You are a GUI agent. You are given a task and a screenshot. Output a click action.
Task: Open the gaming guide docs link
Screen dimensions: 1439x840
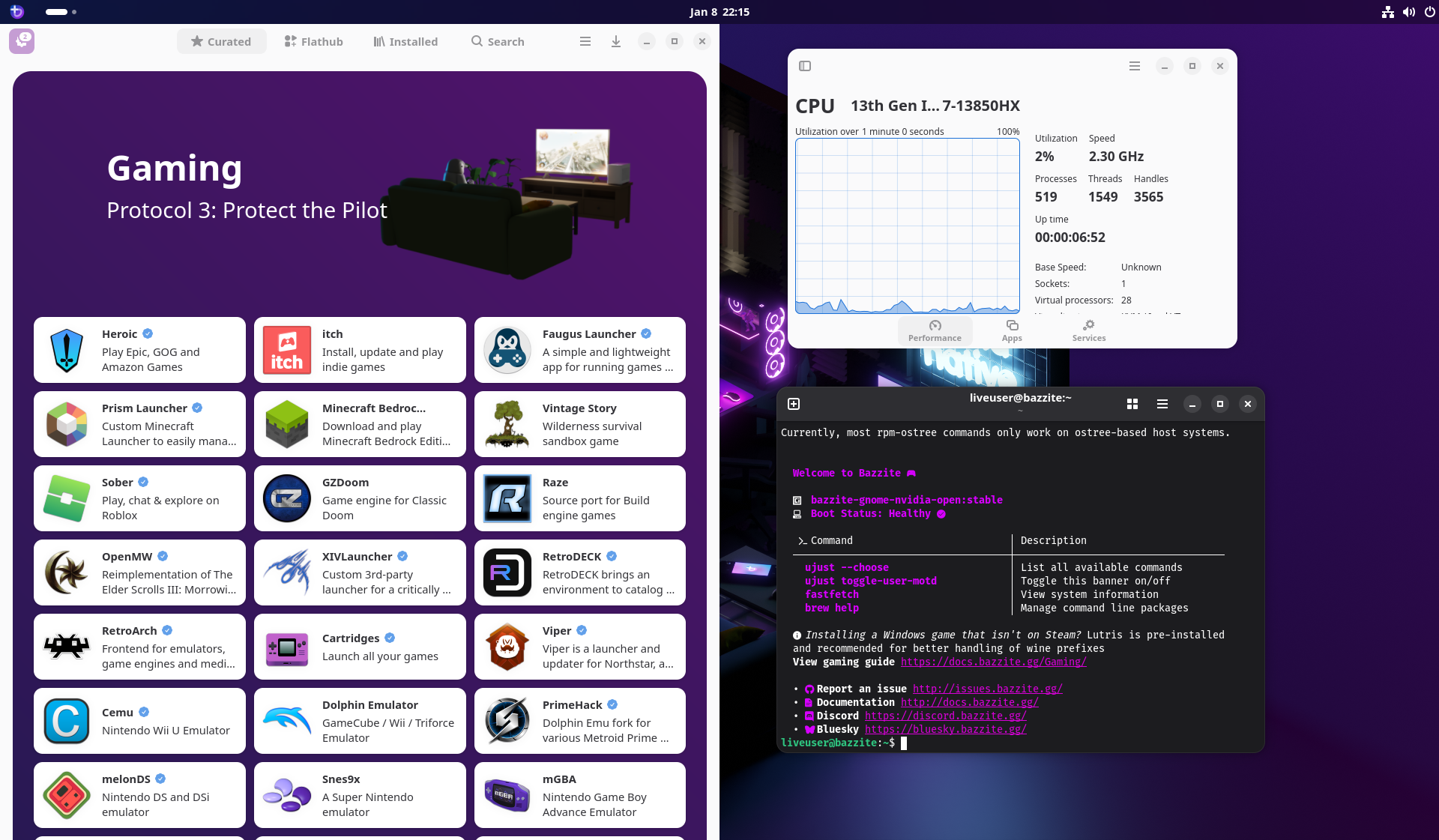pyautogui.click(x=993, y=662)
